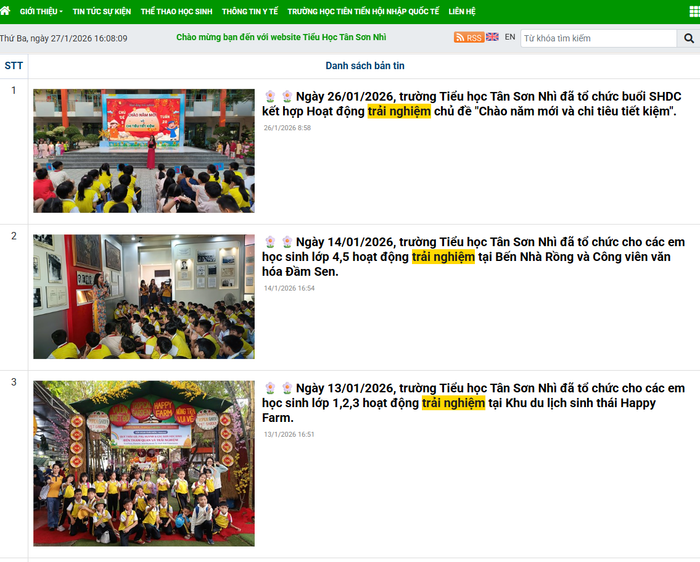
Task: Open Tin tức sự kiện menu
Action: (x=102, y=12)
